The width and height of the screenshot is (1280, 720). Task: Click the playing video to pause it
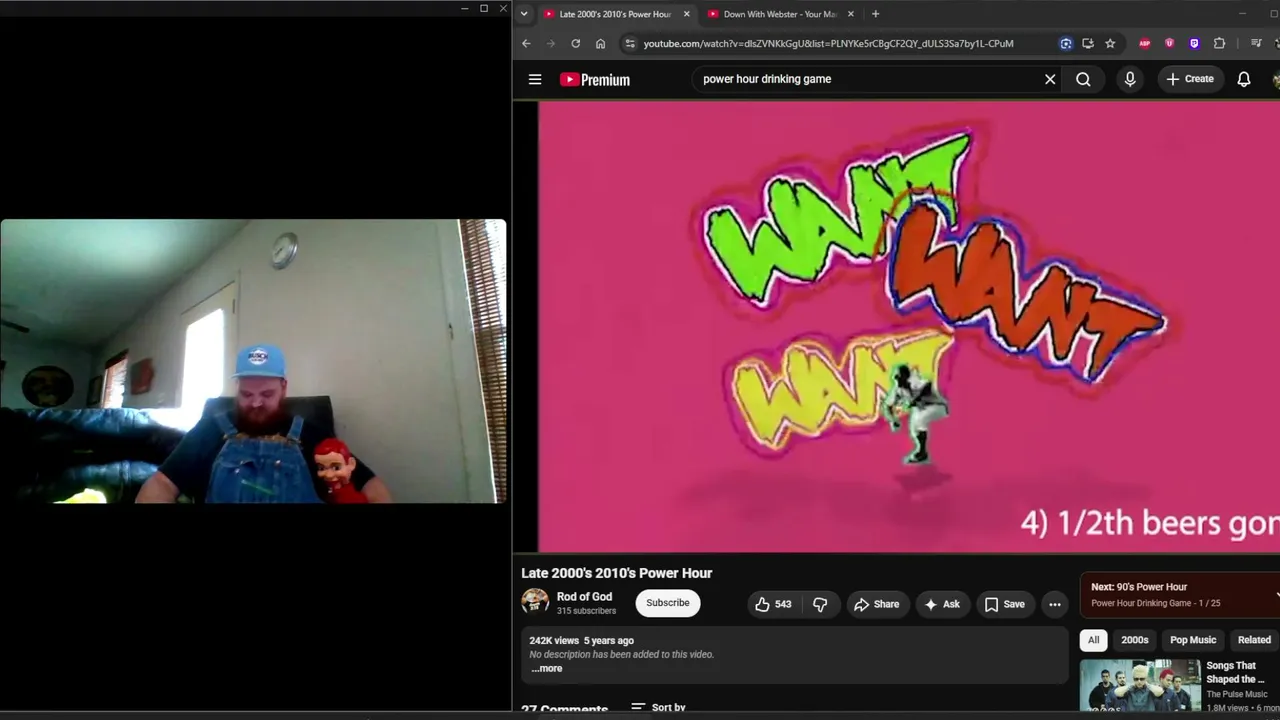click(909, 326)
